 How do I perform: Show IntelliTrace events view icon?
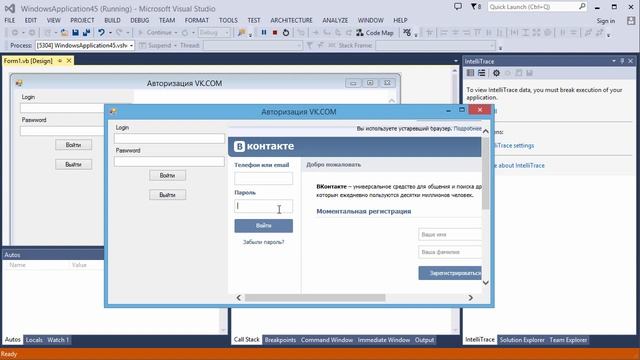(470, 73)
